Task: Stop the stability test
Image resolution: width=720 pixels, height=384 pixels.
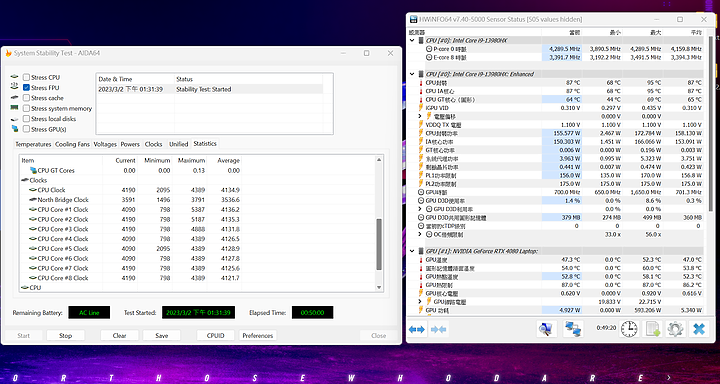Action: tap(66, 336)
